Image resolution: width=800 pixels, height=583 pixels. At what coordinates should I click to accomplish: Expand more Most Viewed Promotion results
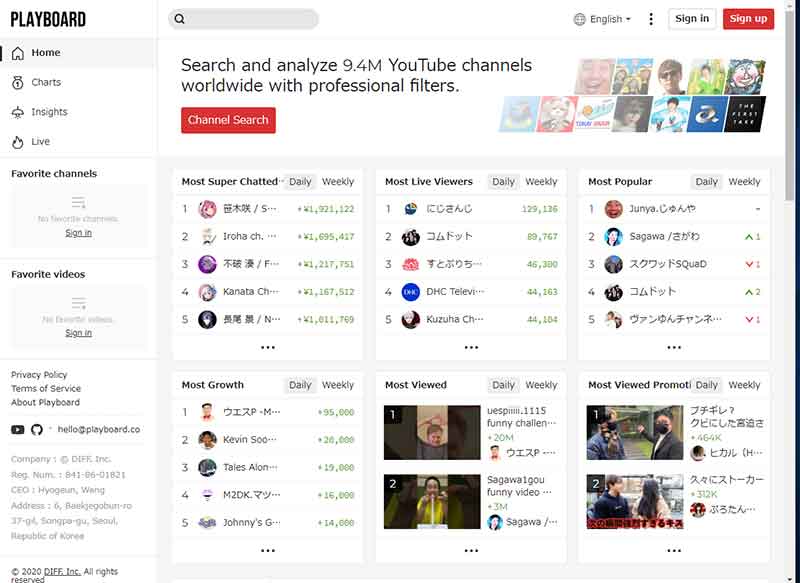[x=674, y=550]
